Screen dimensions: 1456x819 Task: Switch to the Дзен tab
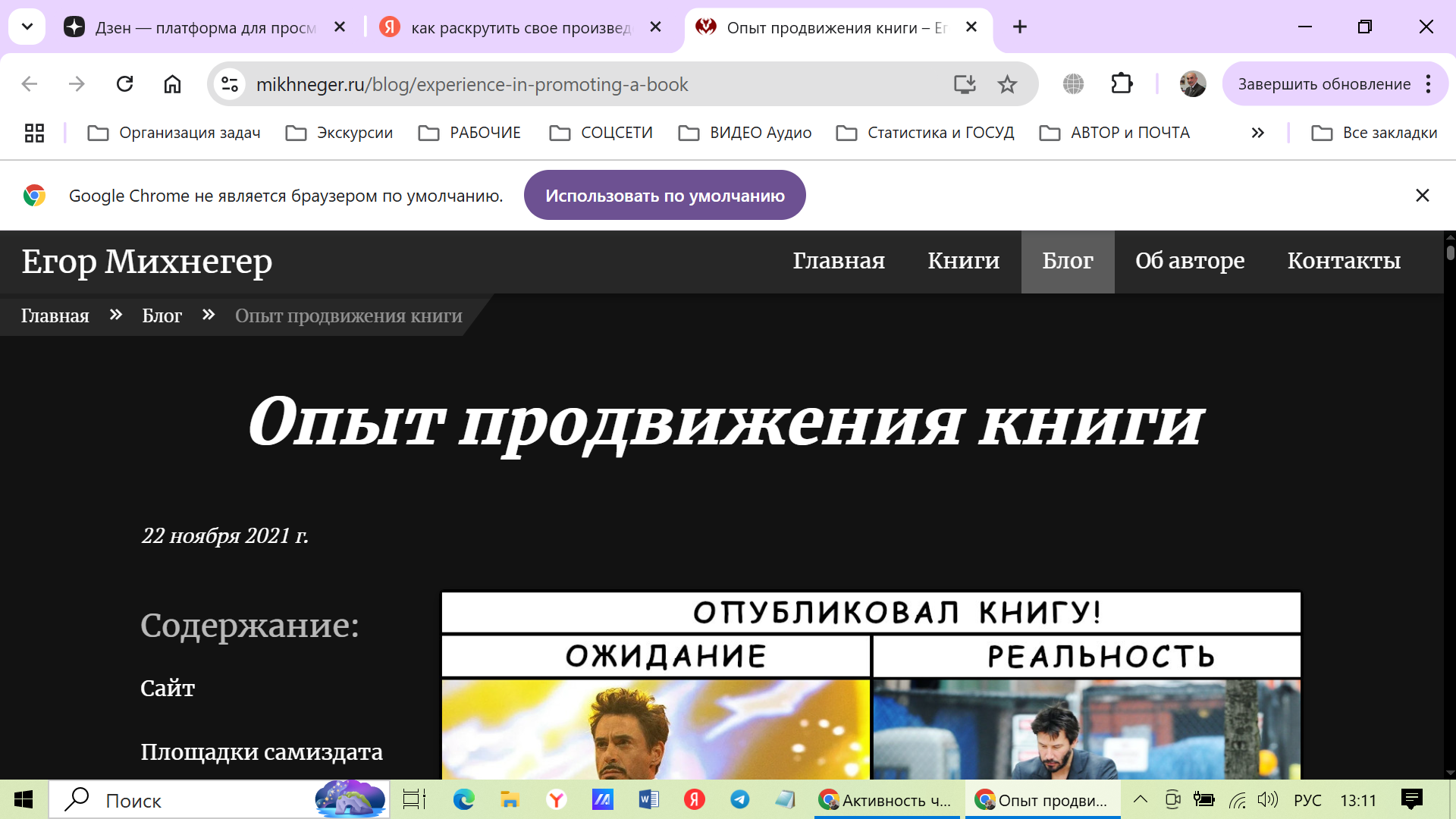coord(205,28)
